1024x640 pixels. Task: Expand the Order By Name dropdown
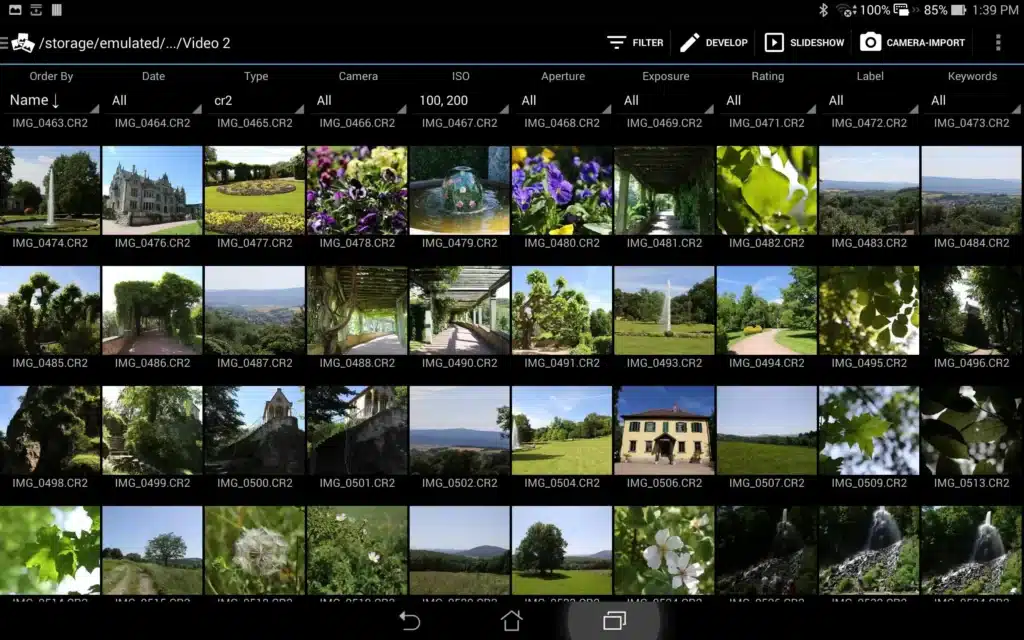51,101
